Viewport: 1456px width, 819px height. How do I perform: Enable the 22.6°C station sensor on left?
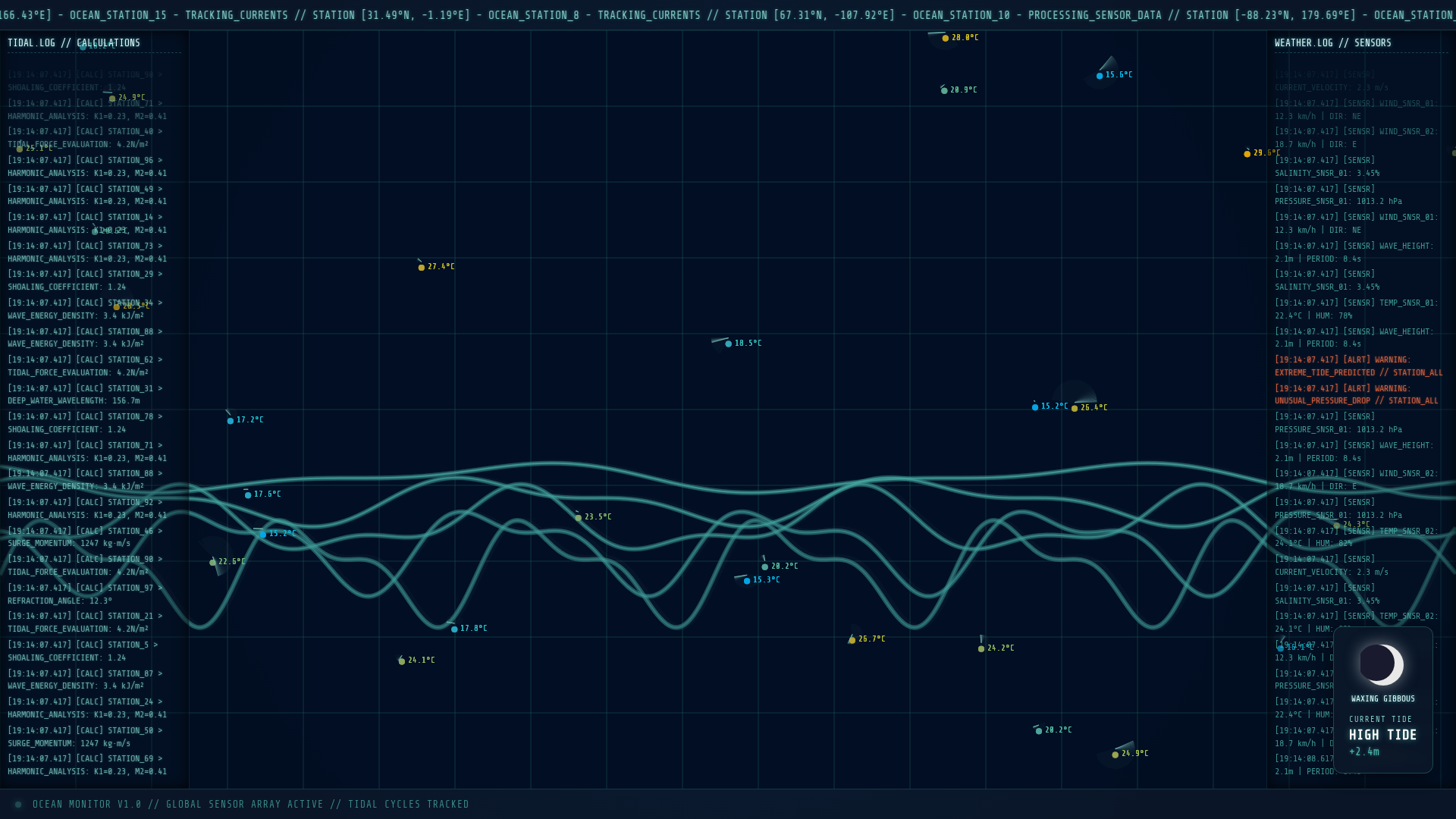point(213,563)
